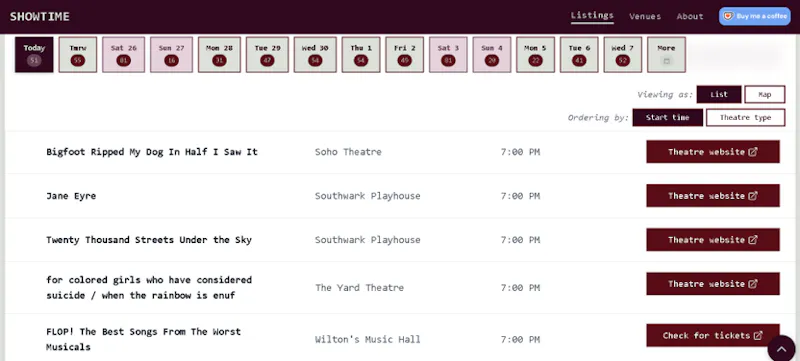Viewport: 800px width, 361px height.
Task: Select the Tue 6 date tile
Action: click(579, 55)
